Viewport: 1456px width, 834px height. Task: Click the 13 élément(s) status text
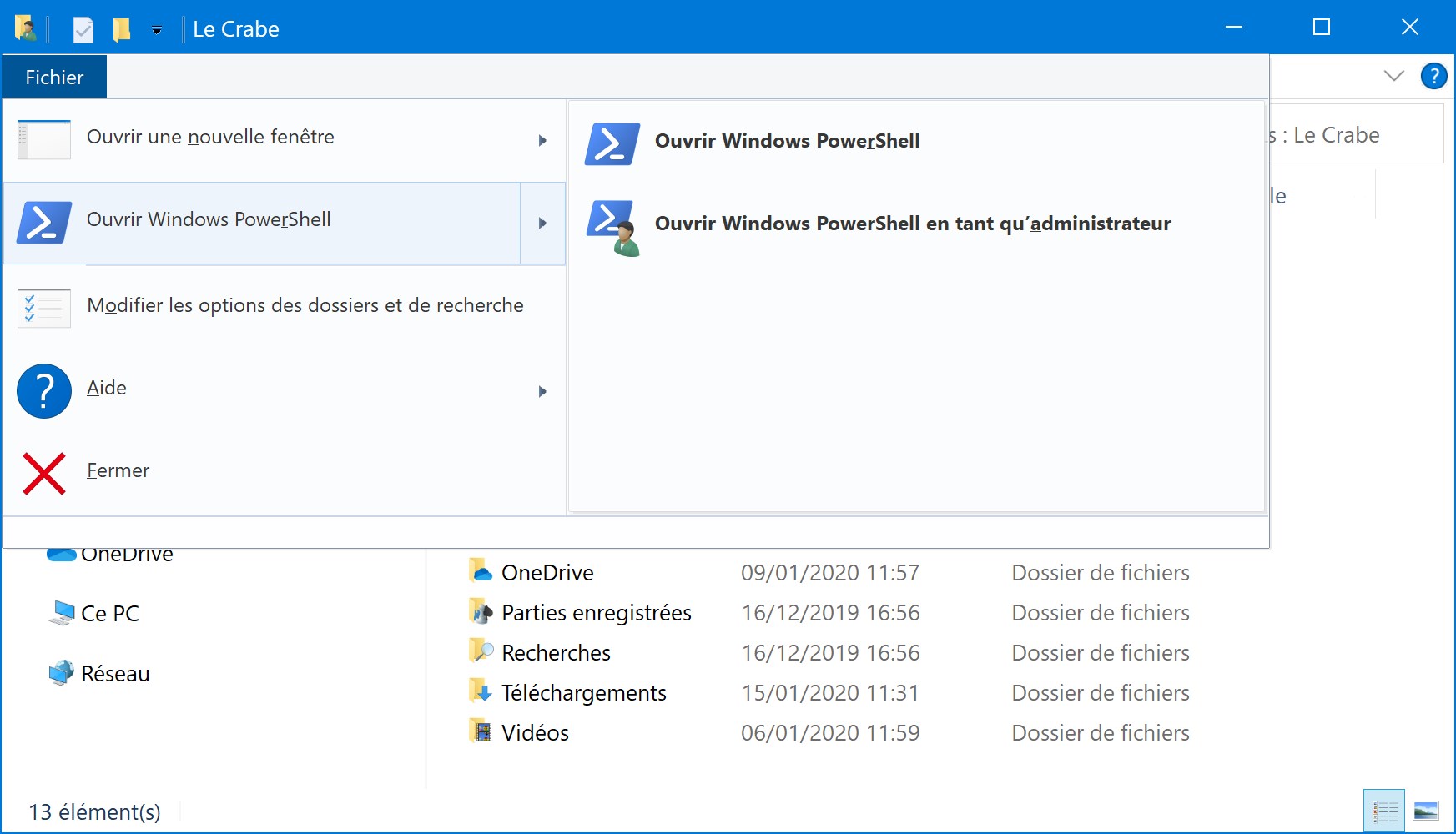coord(94,811)
